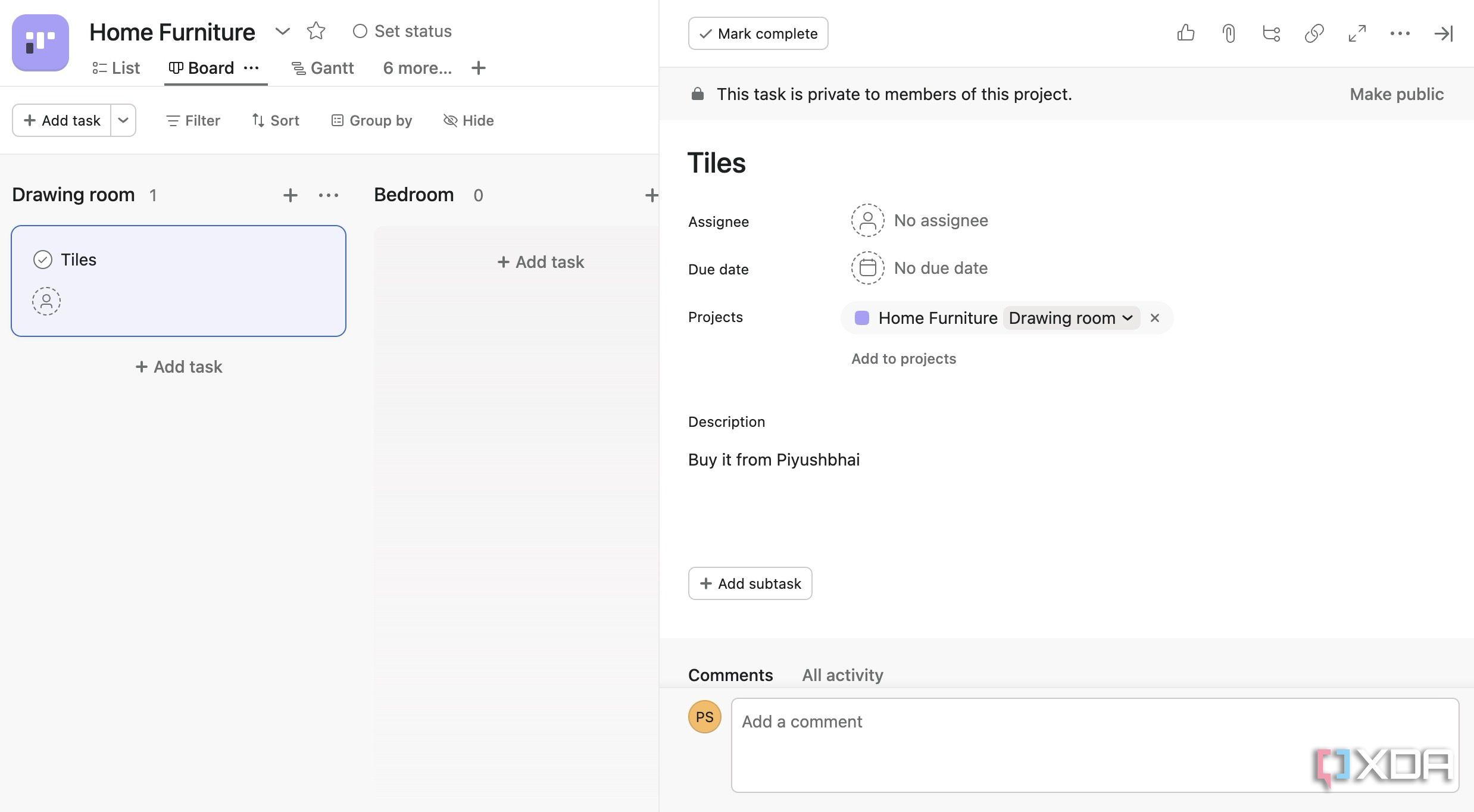Expand task details to full screen
1474x812 pixels.
pyautogui.click(x=1357, y=33)
